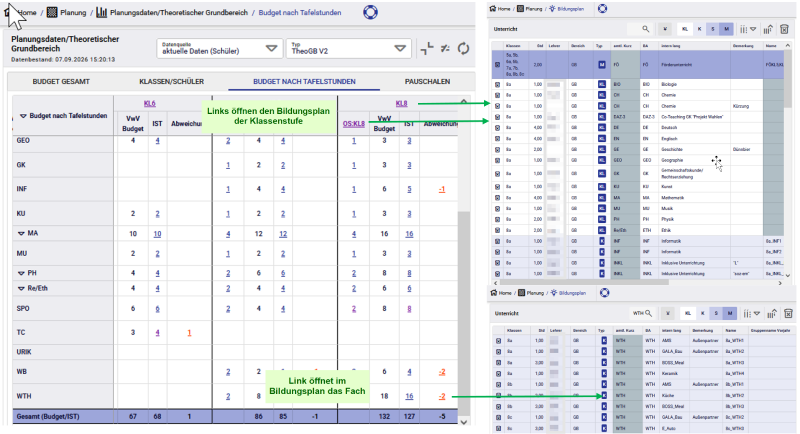Expand the MA row triangle

click(x=21, y=233)
